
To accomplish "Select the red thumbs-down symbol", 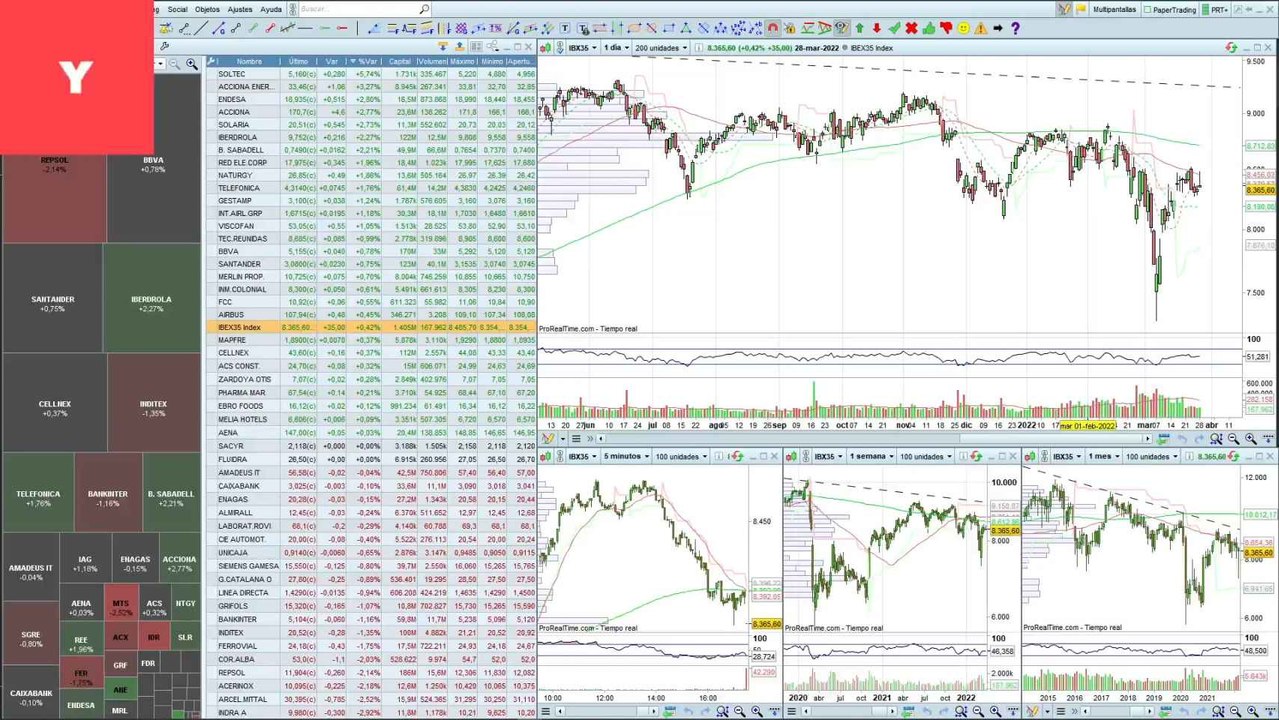I will (x=945, y=28).
